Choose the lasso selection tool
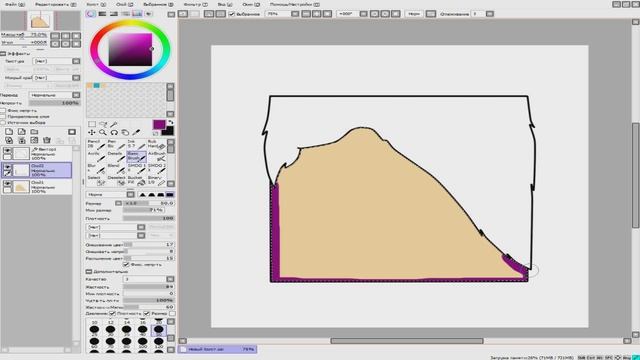The height and width of the screenshot is (360, 640). click(103, 124)
